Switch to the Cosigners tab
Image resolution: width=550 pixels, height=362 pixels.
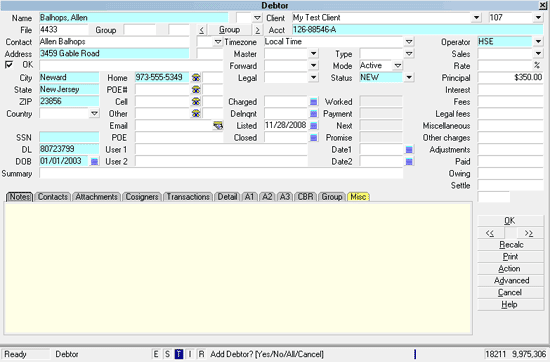[x=142, y=197]
